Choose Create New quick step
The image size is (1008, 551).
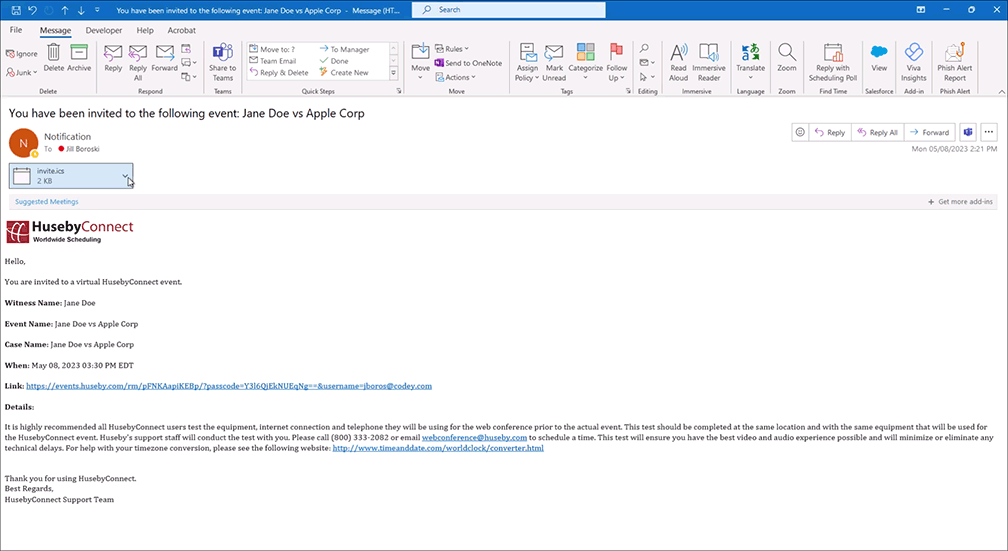[344, 73]
